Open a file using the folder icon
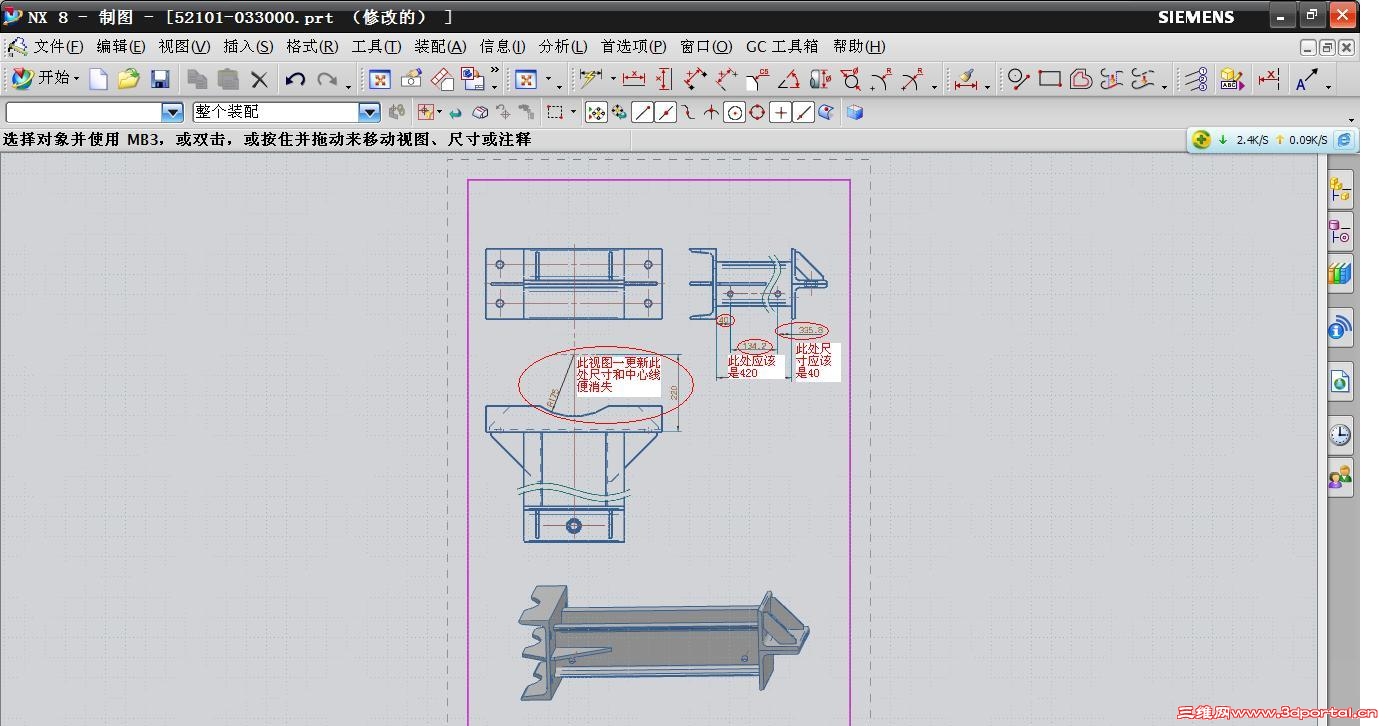Viewport: 1397px width, 726px height. (128, 79)
